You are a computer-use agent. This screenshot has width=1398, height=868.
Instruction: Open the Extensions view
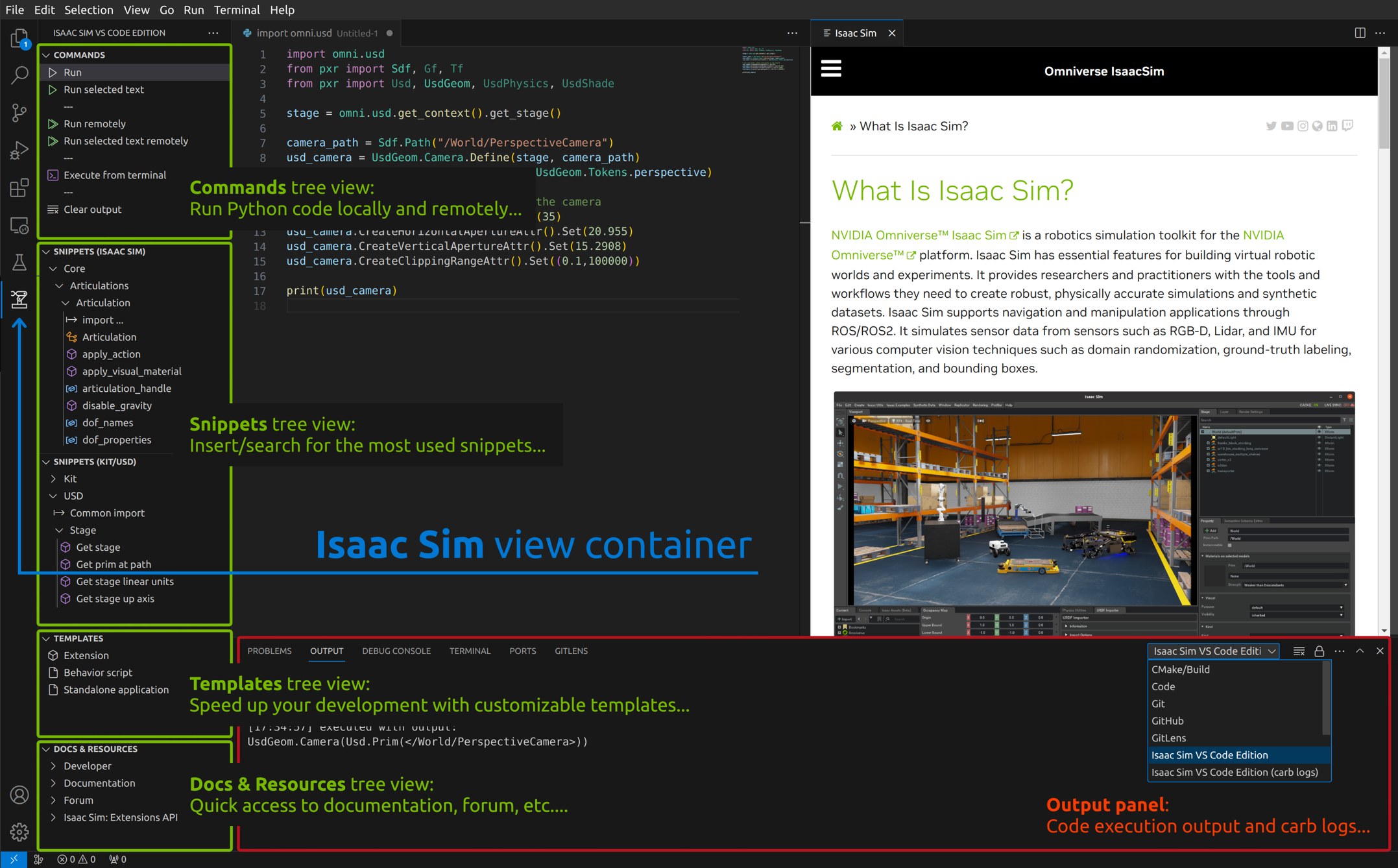coord(19,187)
